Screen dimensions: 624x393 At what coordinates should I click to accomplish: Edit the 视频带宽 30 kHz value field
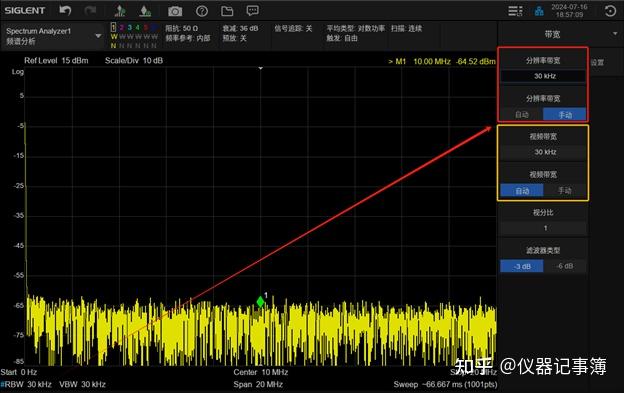[x=543, y=152]
